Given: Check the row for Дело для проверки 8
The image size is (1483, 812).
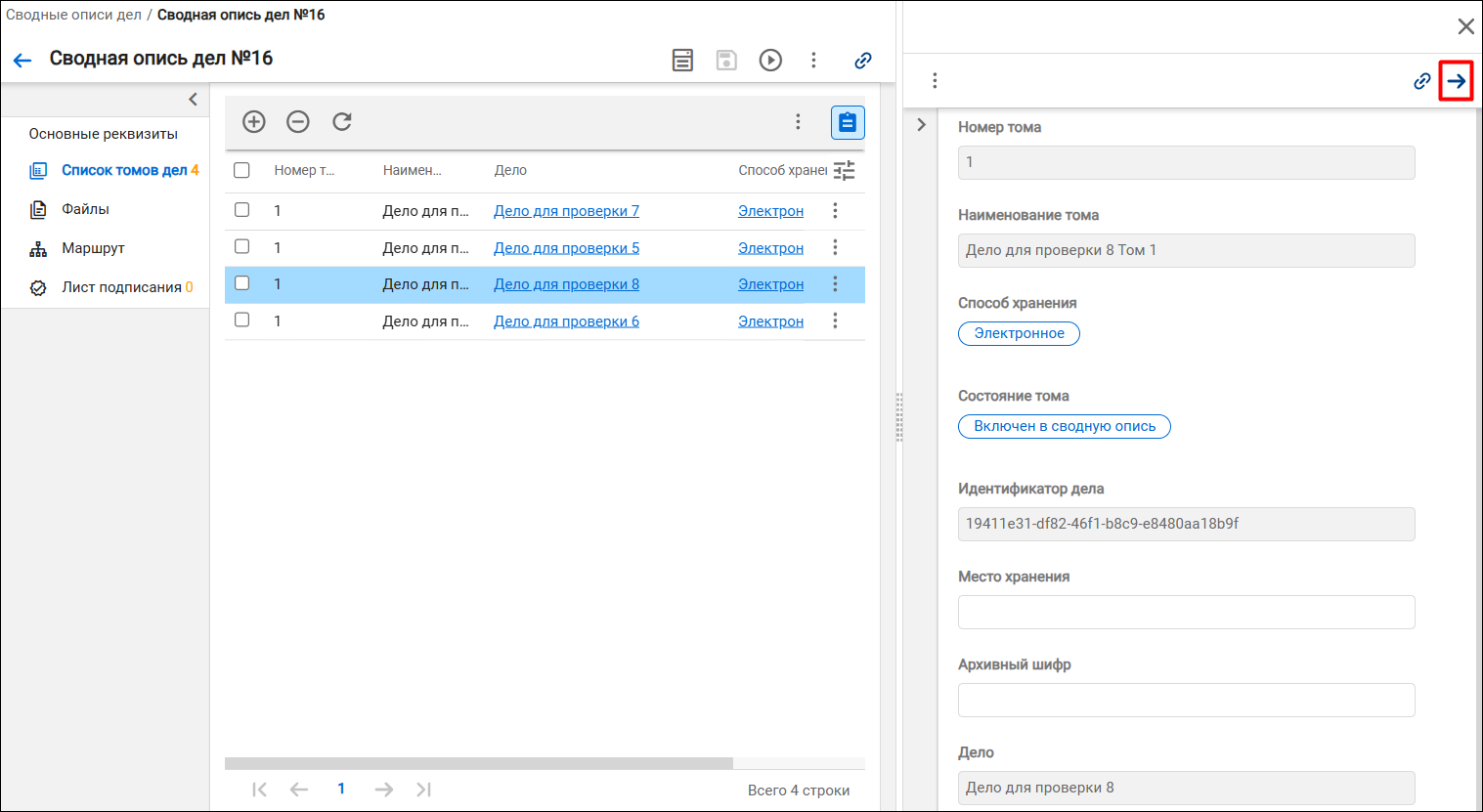Looking at the screenshot, I should point(242,282).
